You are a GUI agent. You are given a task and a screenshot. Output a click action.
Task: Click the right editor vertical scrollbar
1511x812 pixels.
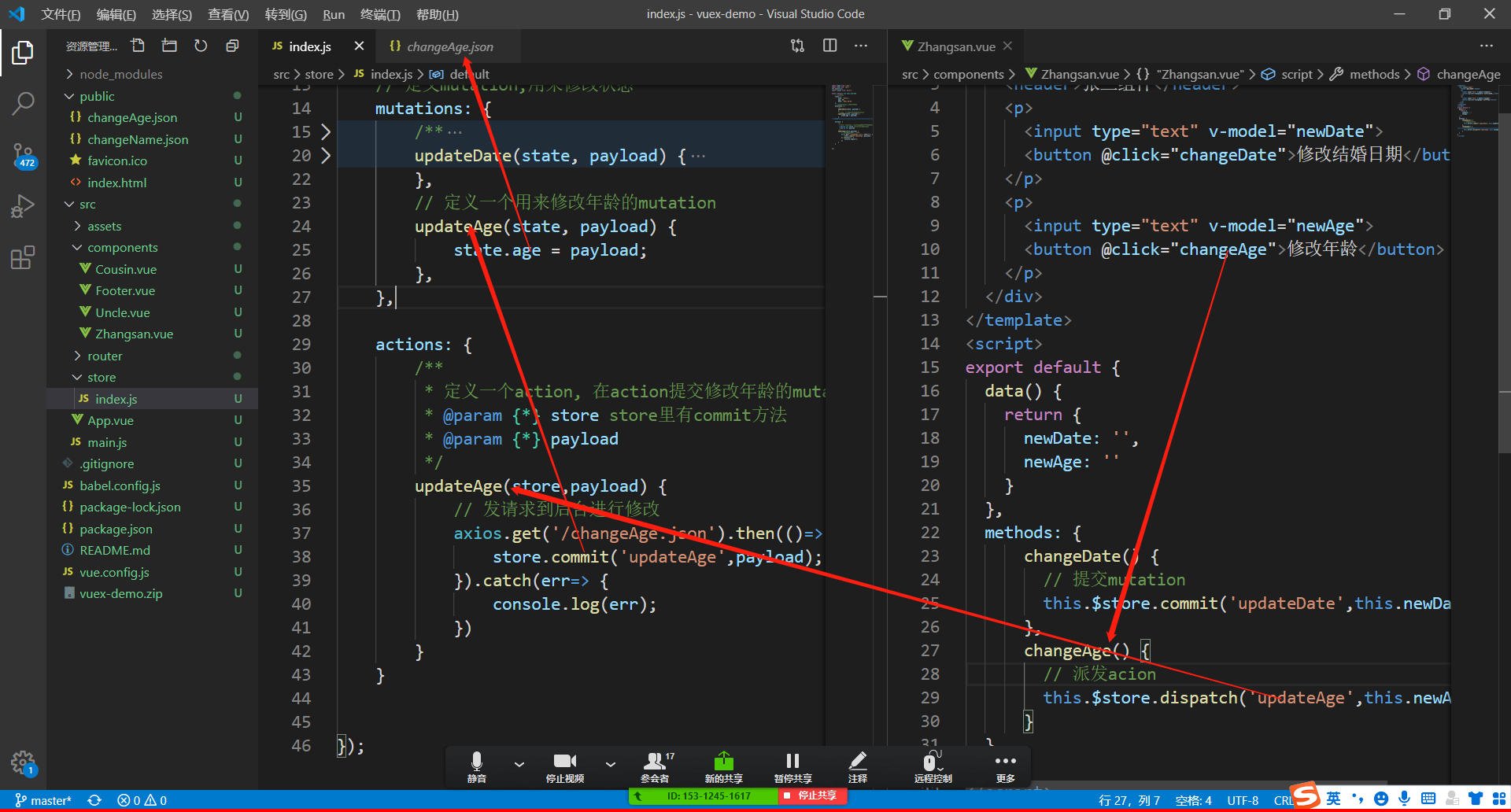tap(1504, 283)
